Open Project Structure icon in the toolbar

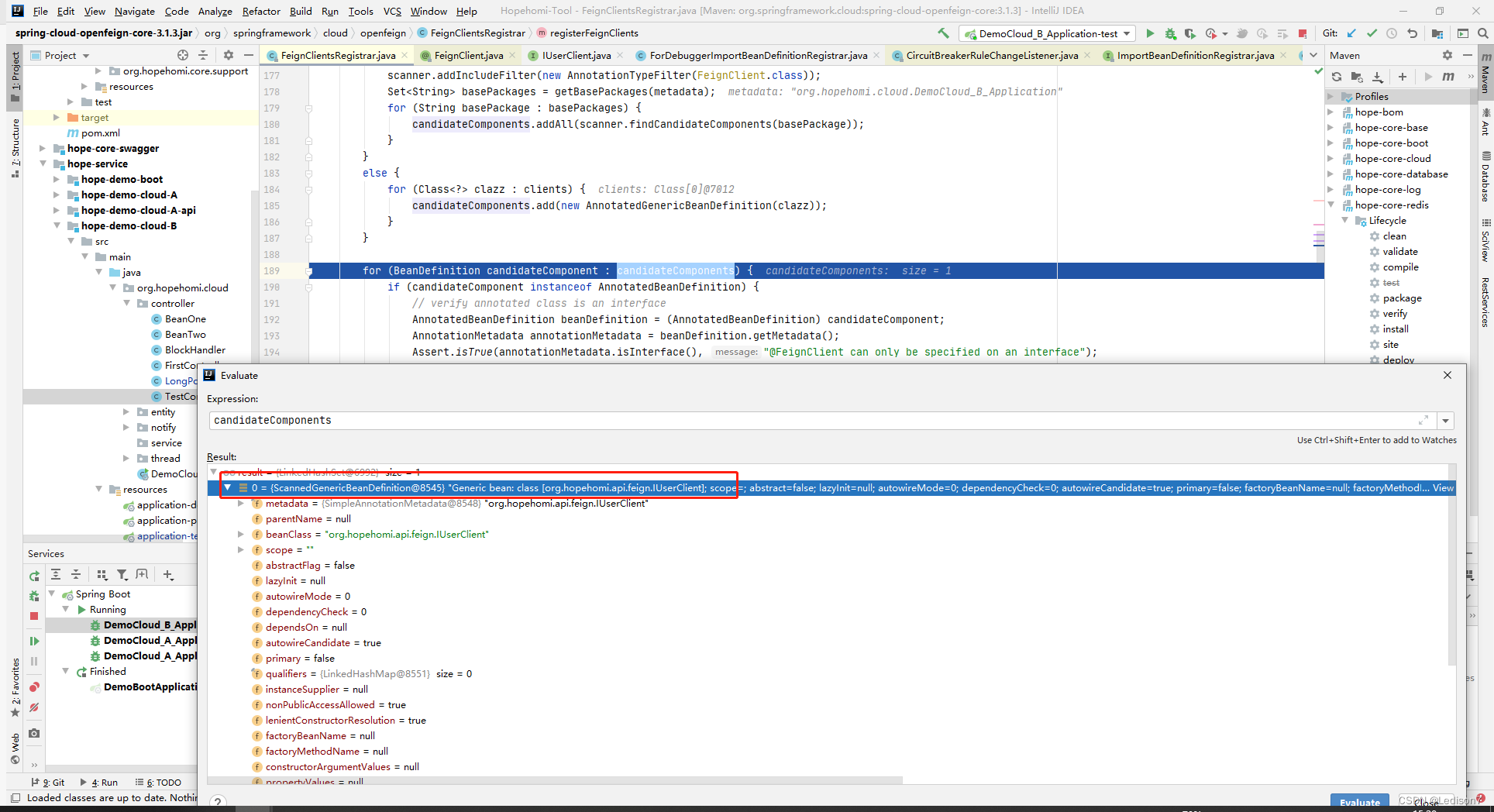point(1437,33)
